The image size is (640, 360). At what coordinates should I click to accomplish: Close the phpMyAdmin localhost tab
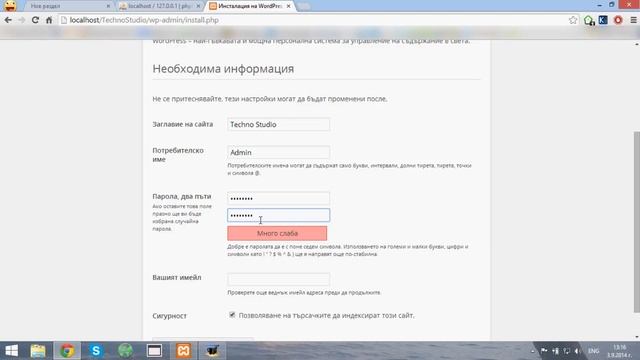point(198,6)
